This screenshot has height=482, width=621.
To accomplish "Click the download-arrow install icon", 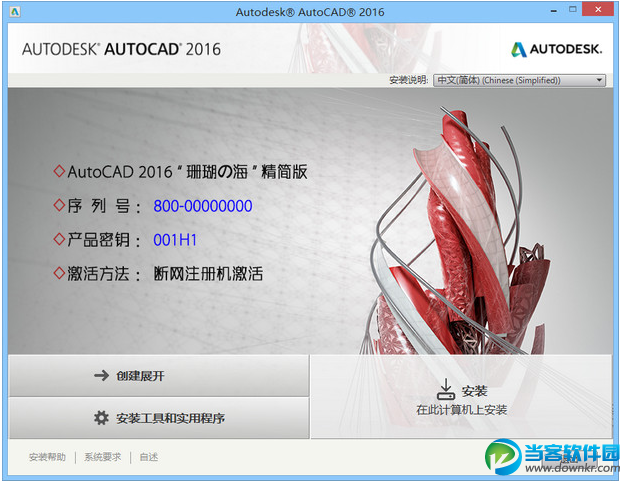I will coord(446,389).
